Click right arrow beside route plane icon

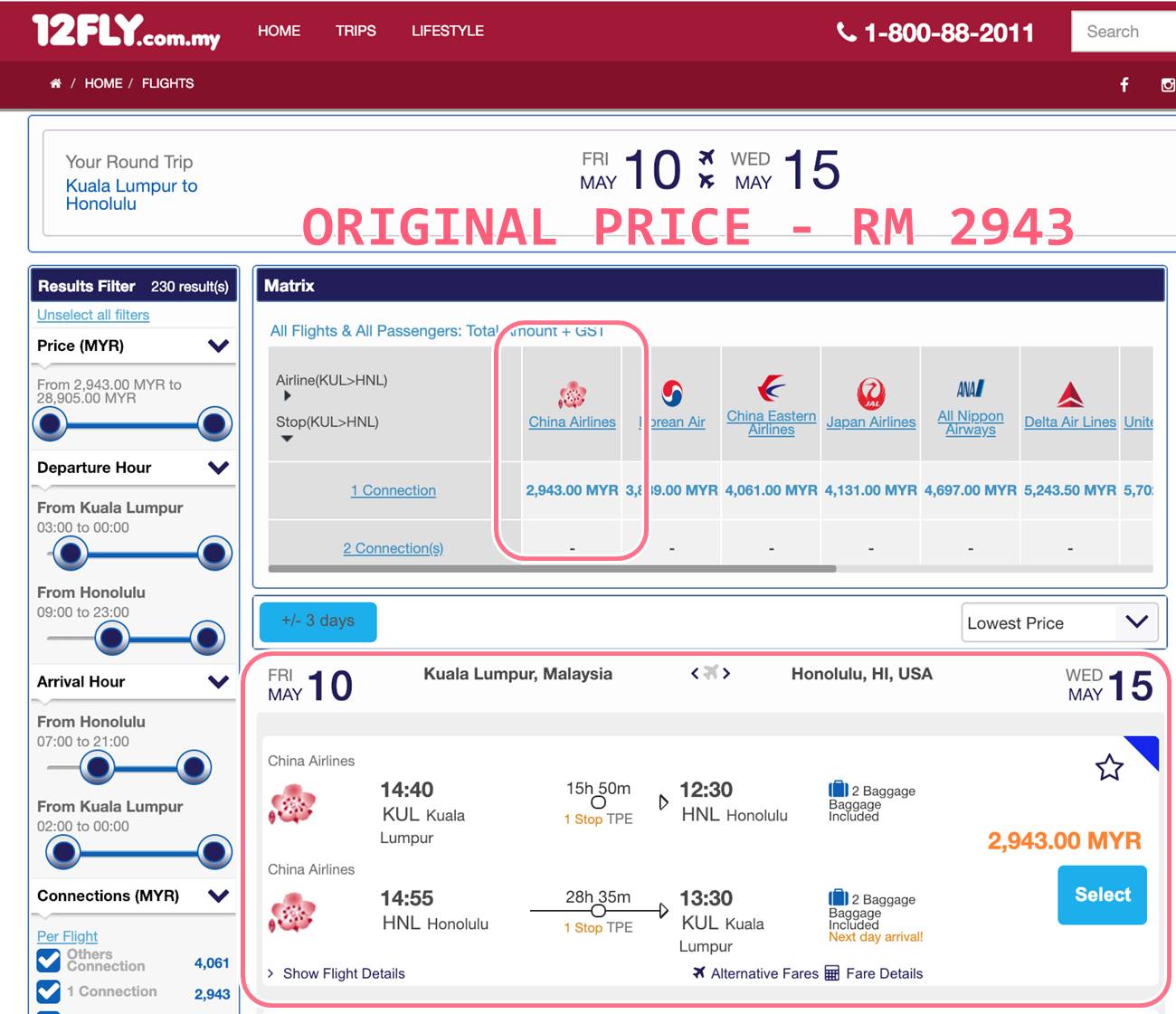(x=726, y=673)
